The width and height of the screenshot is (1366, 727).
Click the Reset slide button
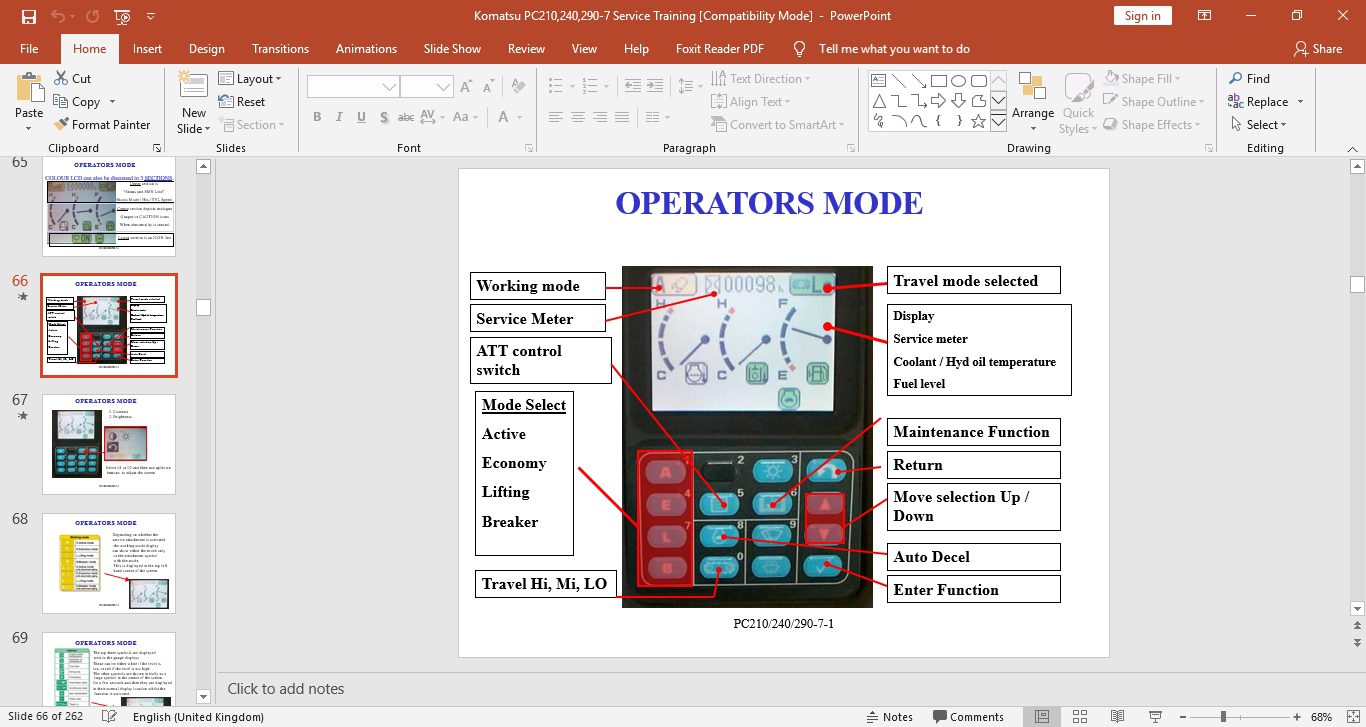[241, 101]
